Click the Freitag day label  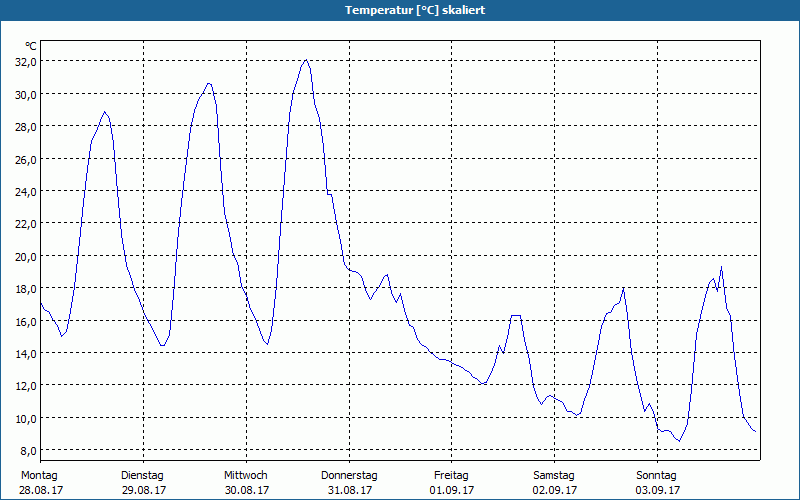(452, 476)
